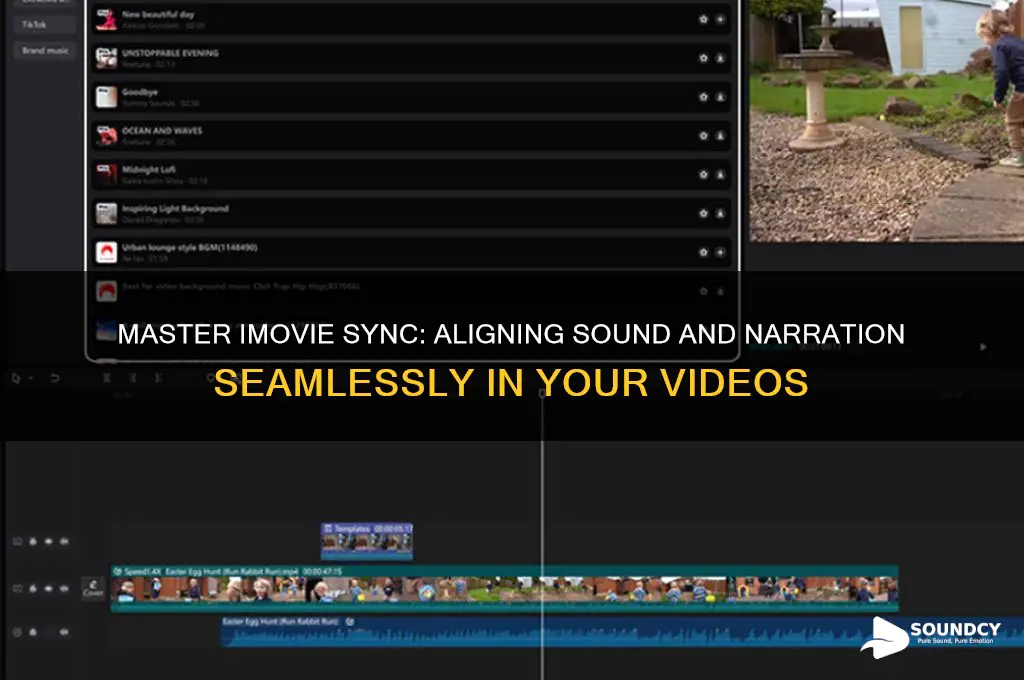Image resolution: width=1024 pixels, height=680 pixels.
Task: Favorite OCEAN AND WAVES track
Action: tap(703, 136)
